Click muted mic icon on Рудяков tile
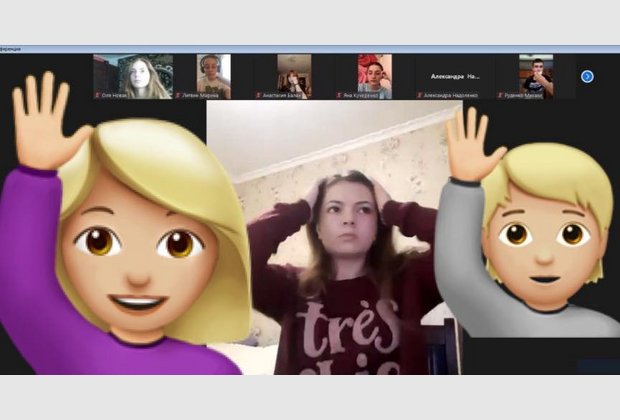620x420 pixels. point(500,95)
